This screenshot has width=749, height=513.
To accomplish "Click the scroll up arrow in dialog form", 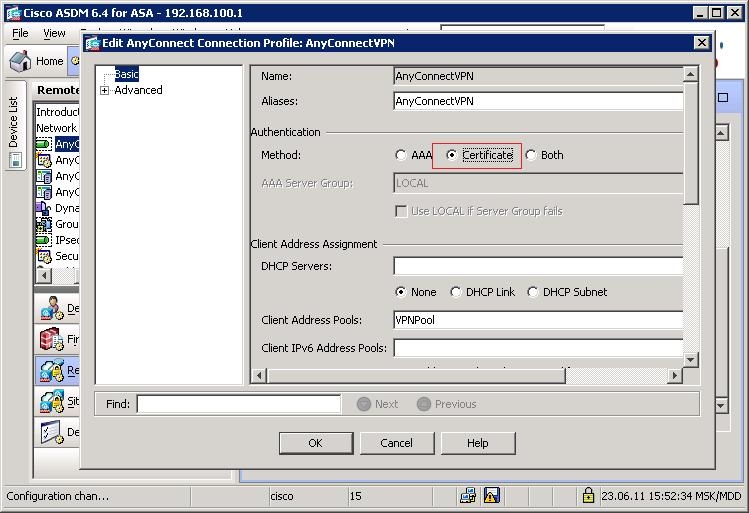I will pos(690,74).
